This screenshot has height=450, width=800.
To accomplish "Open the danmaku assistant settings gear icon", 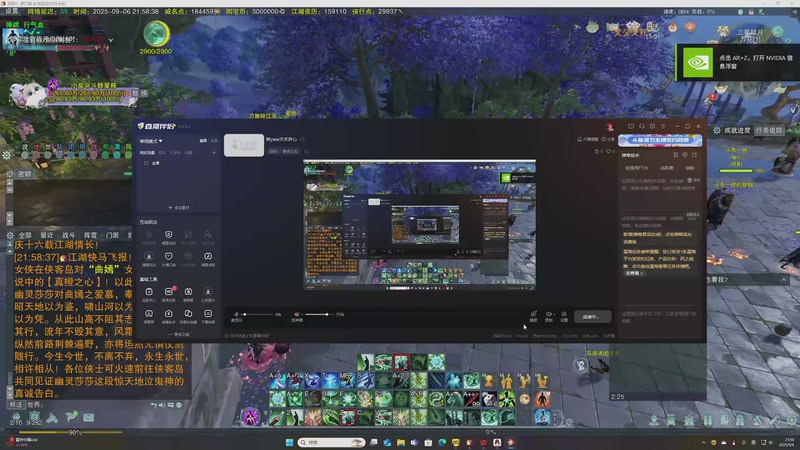I will [x=685, y=155].
